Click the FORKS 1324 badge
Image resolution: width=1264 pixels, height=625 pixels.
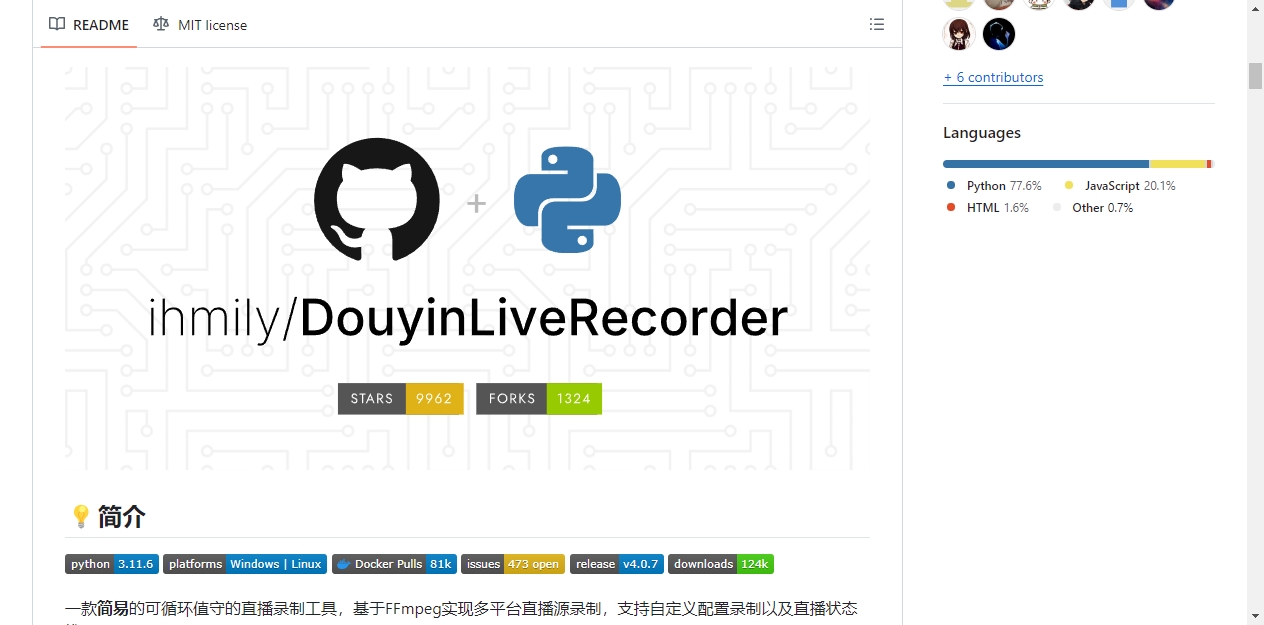point(539,398)
